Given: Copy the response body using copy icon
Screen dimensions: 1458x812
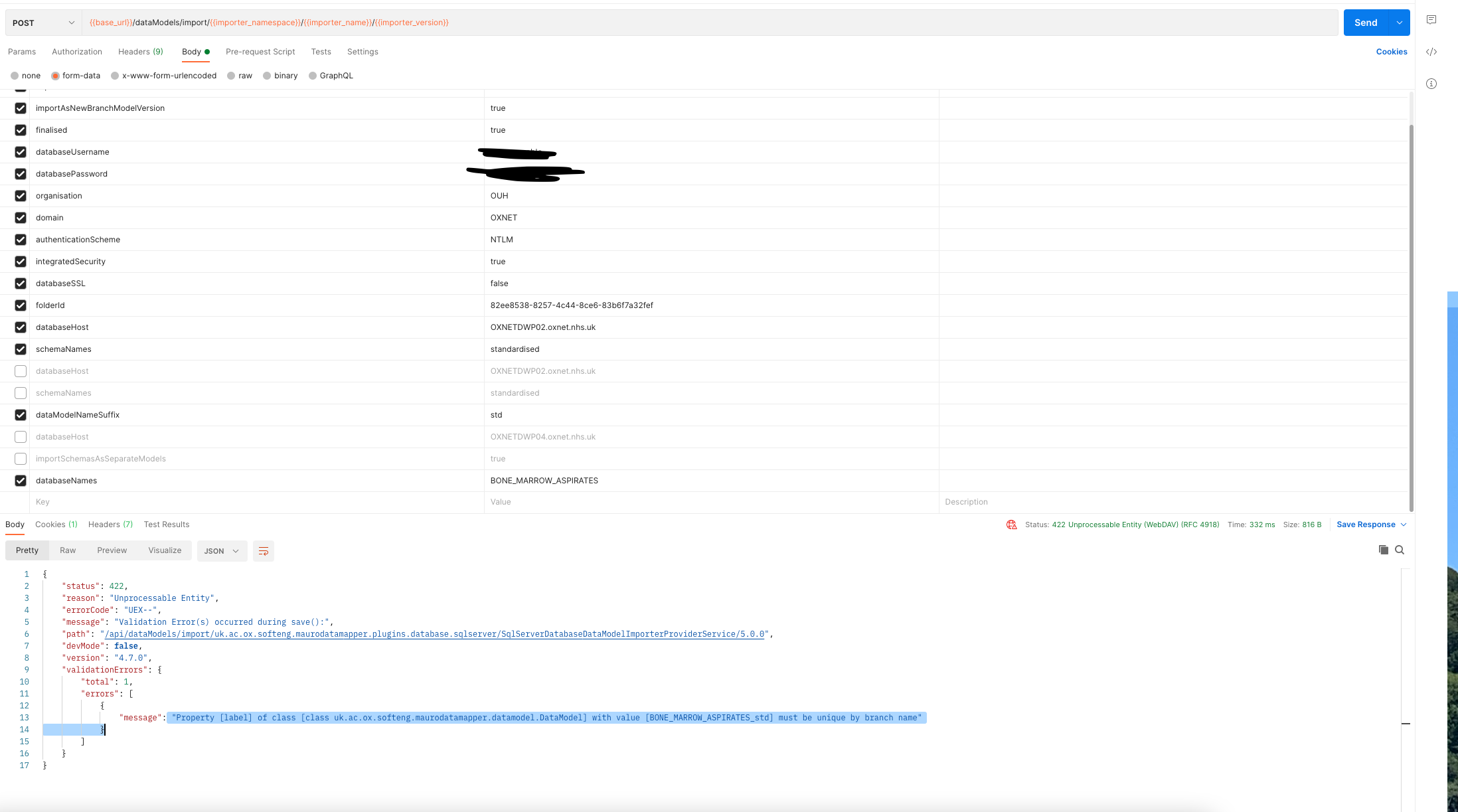Looking at the screenshot, I should coord(1383,550).
